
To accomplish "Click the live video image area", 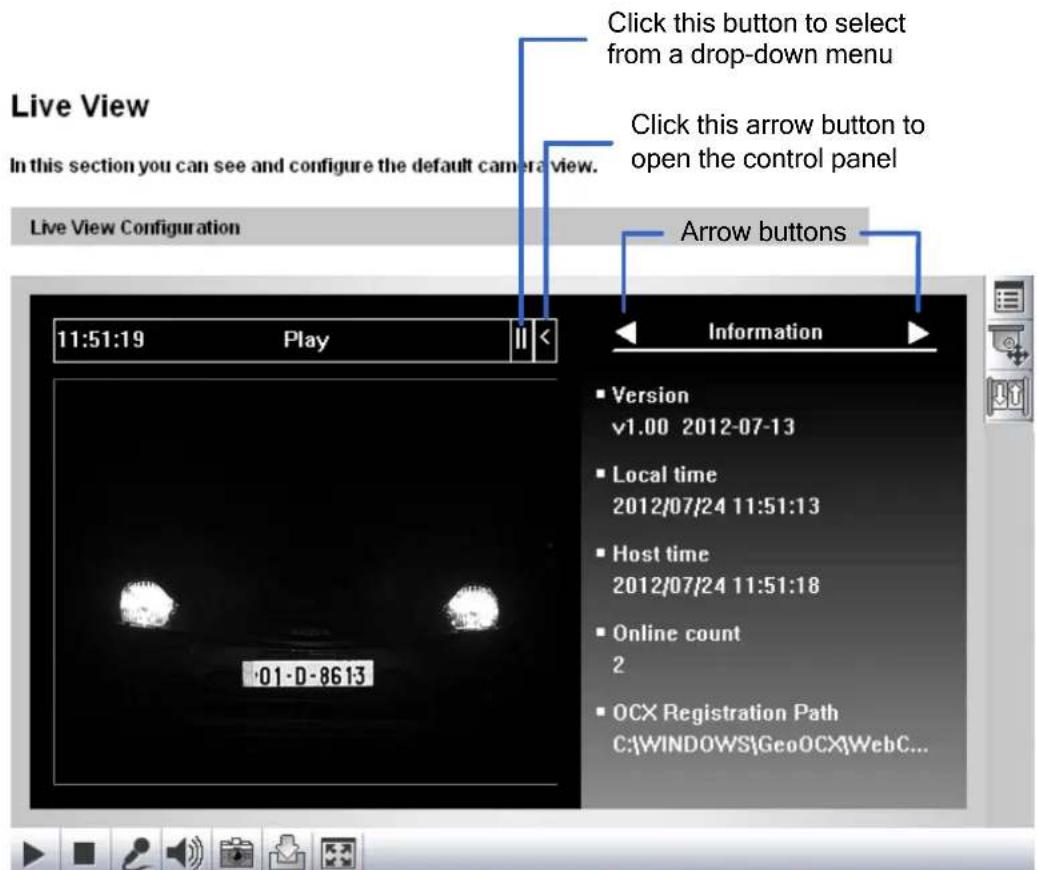I will coord(305,582).
